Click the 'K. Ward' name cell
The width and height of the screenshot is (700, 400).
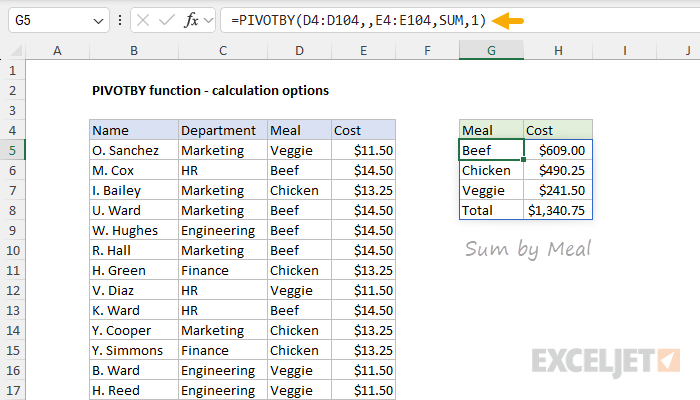coord(134,310)
